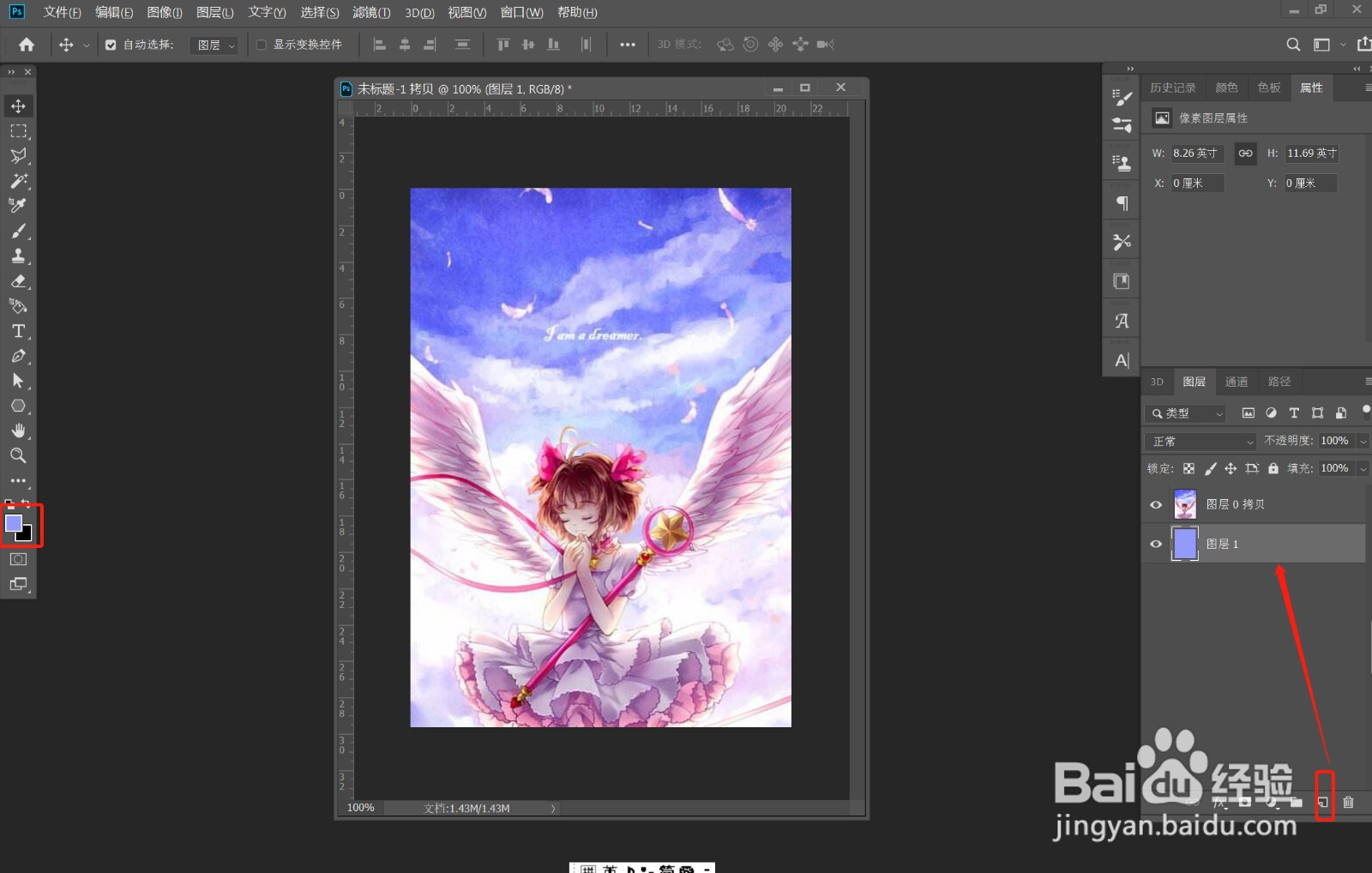This screenshot has height=873, width=1372.
Task: Select the 图层 0 拷贝 layer thumbnail
Action: point(1185,504)
